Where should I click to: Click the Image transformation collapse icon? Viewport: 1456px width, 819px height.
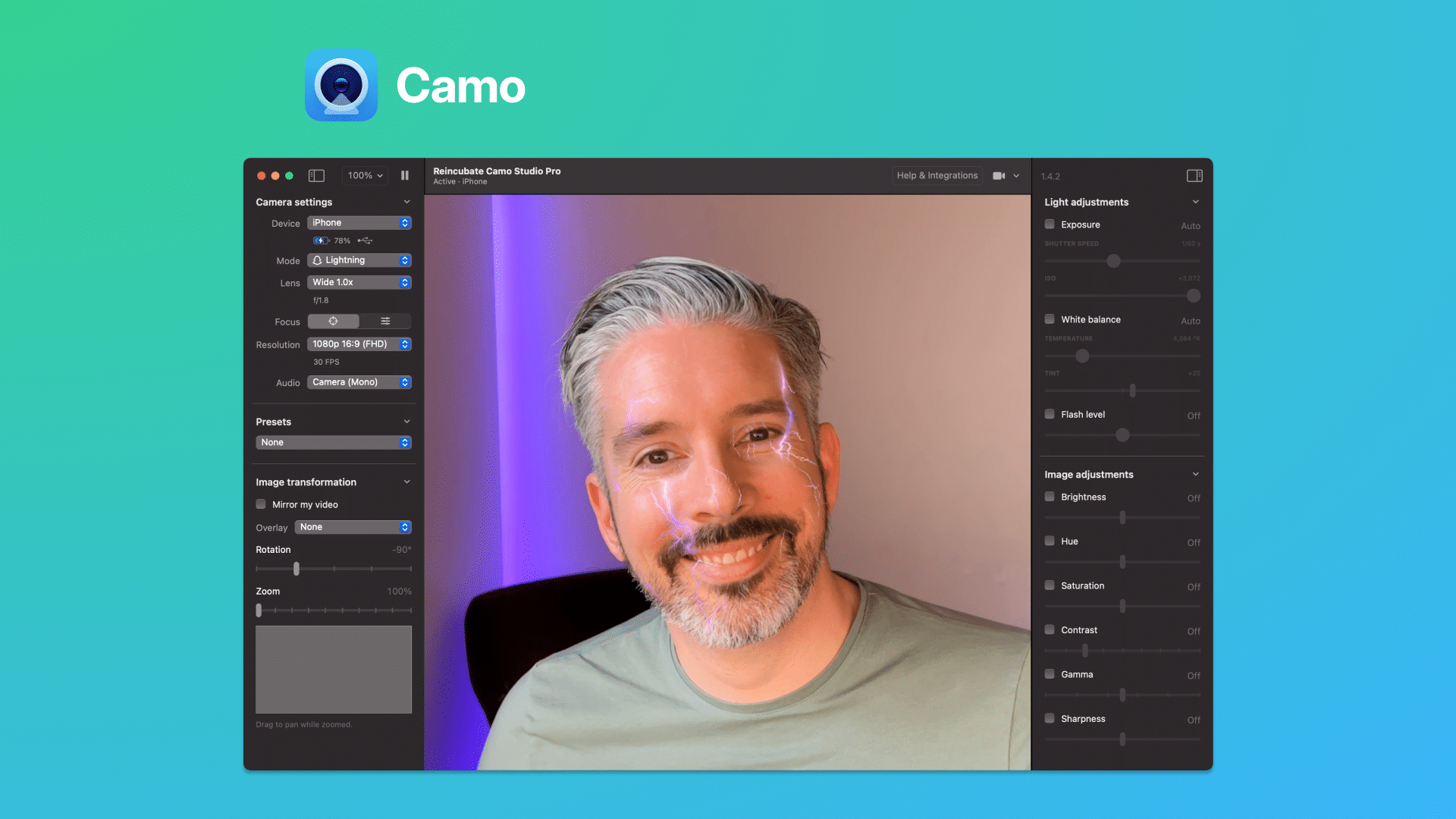point(407,482)
